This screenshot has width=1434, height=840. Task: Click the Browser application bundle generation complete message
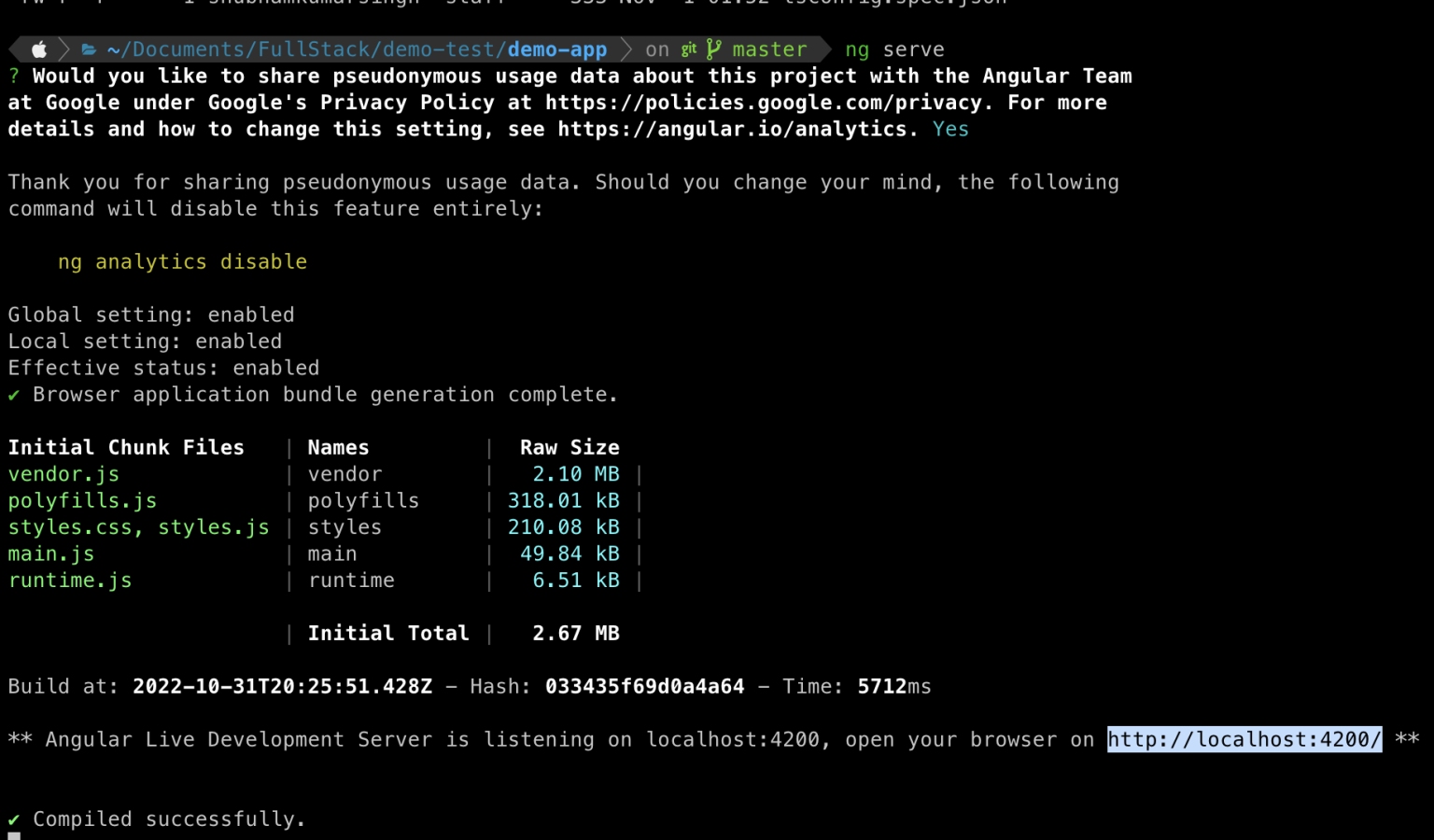(326, 396)
